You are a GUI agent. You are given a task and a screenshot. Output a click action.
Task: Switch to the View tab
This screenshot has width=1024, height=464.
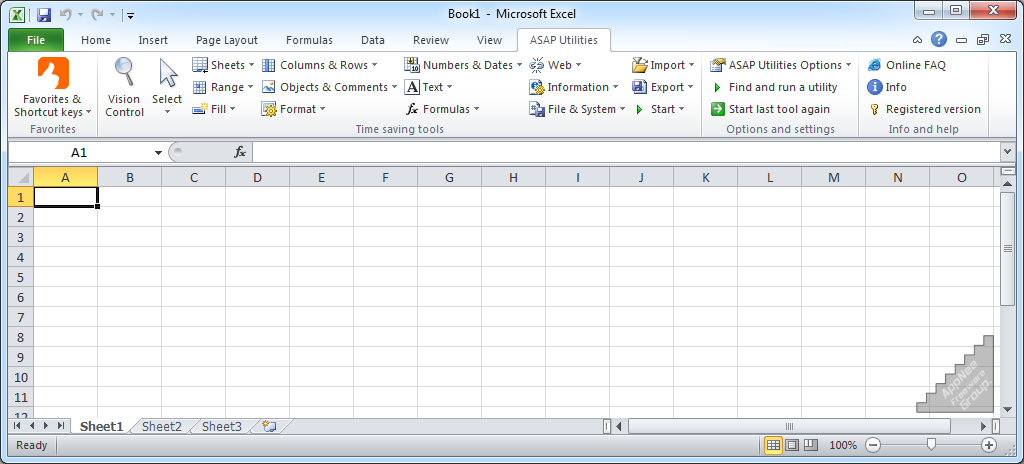tap(489, 40)
